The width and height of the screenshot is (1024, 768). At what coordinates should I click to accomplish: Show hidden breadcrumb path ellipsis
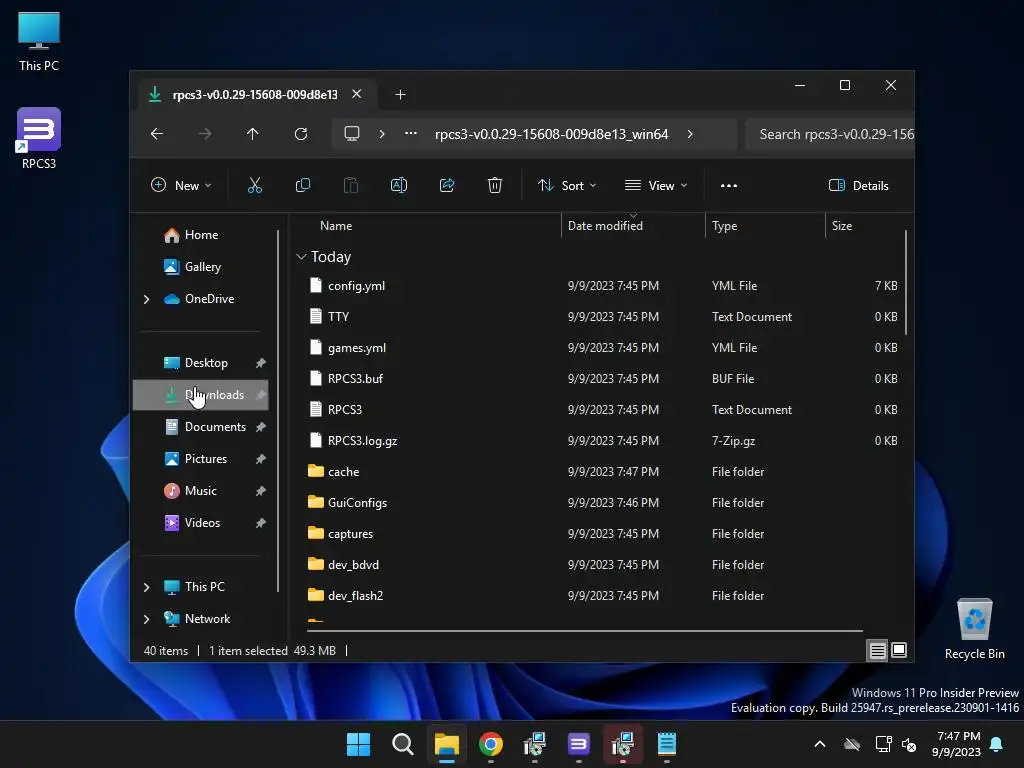pos(411,133)
